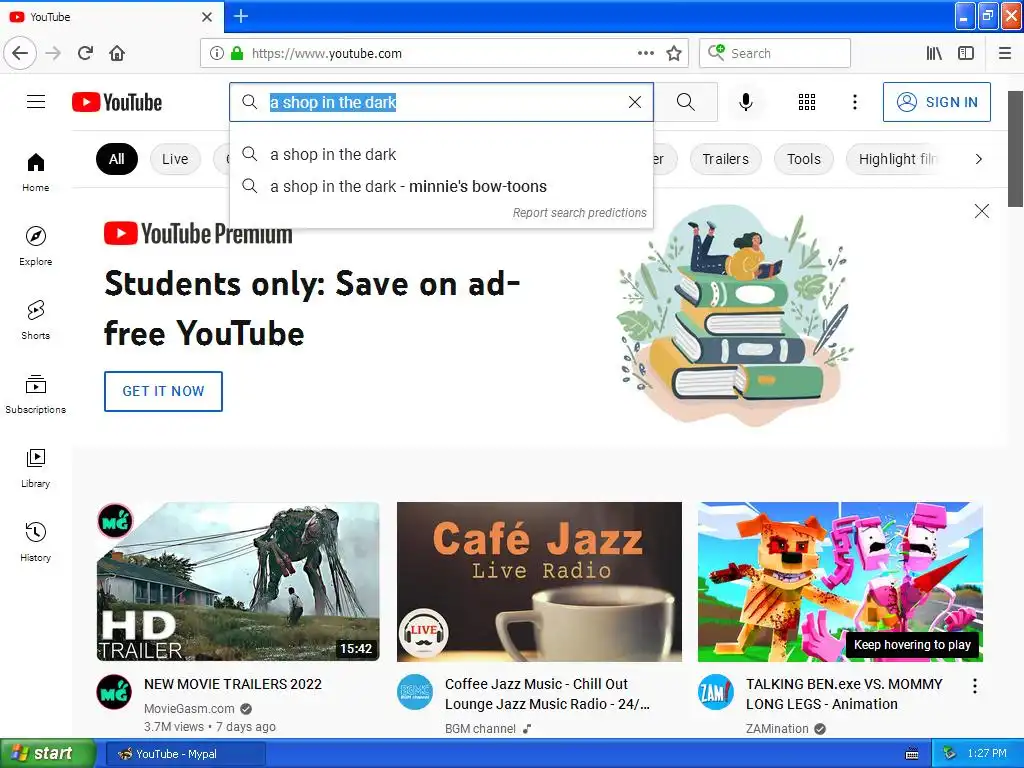Open the MovieGasm.com channel link
The image size is (1024, 768).
[x=189, y=709]
